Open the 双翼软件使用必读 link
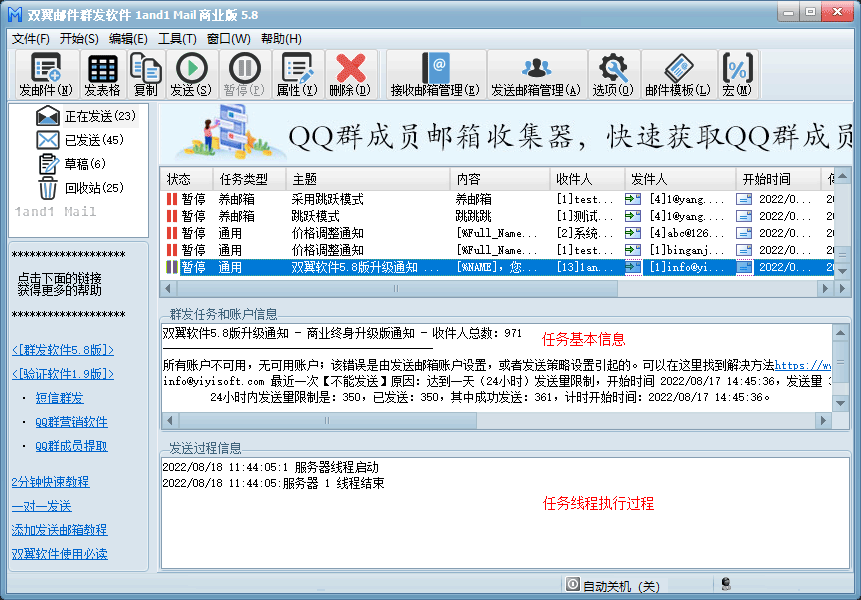This screenshot has height=600, width=861. point(59,554)
